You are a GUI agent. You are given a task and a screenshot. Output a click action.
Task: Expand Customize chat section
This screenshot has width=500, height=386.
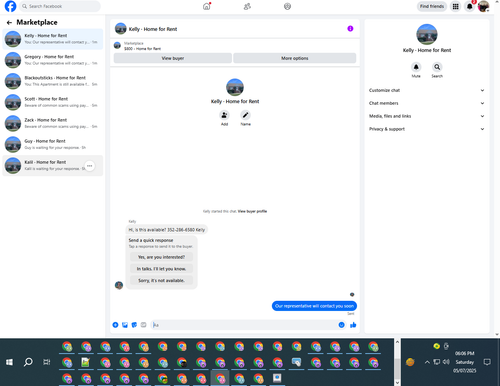[427, 90]
